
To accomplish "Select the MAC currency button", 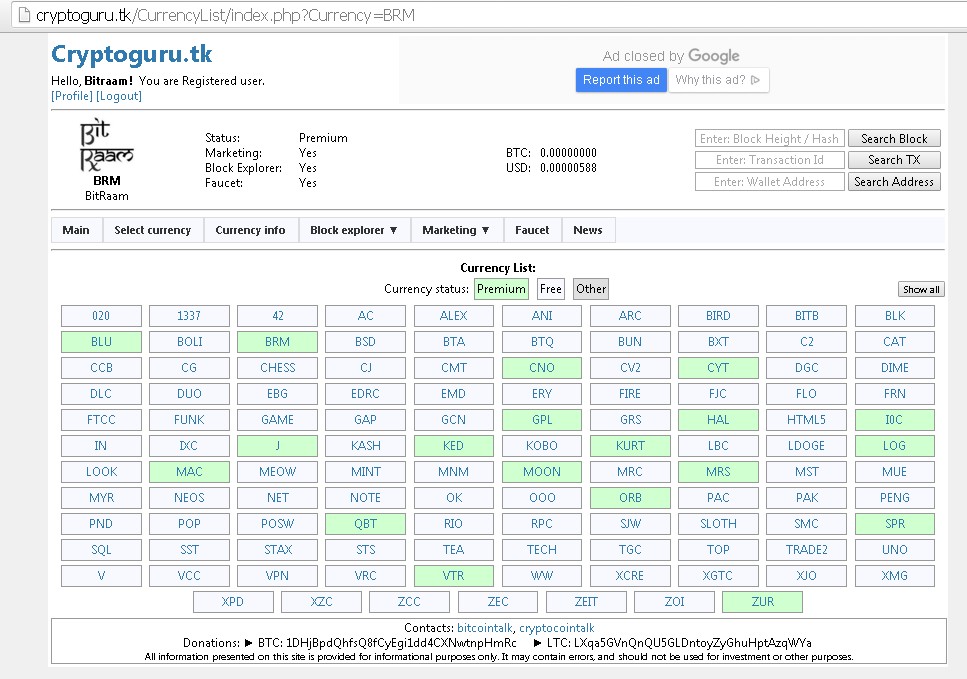I will pos(189,472).
